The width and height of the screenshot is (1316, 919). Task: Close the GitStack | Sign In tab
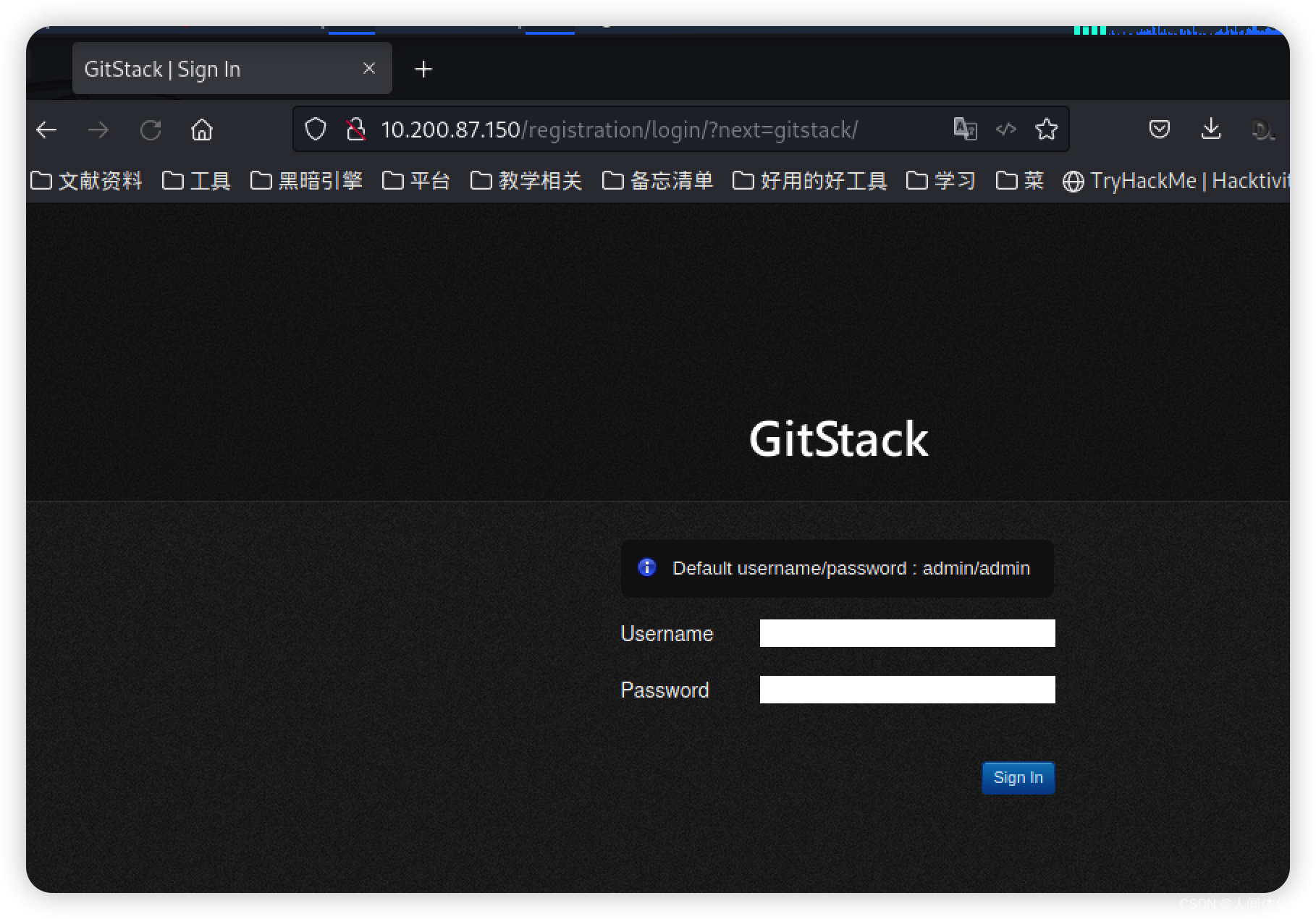pos(369,68)
